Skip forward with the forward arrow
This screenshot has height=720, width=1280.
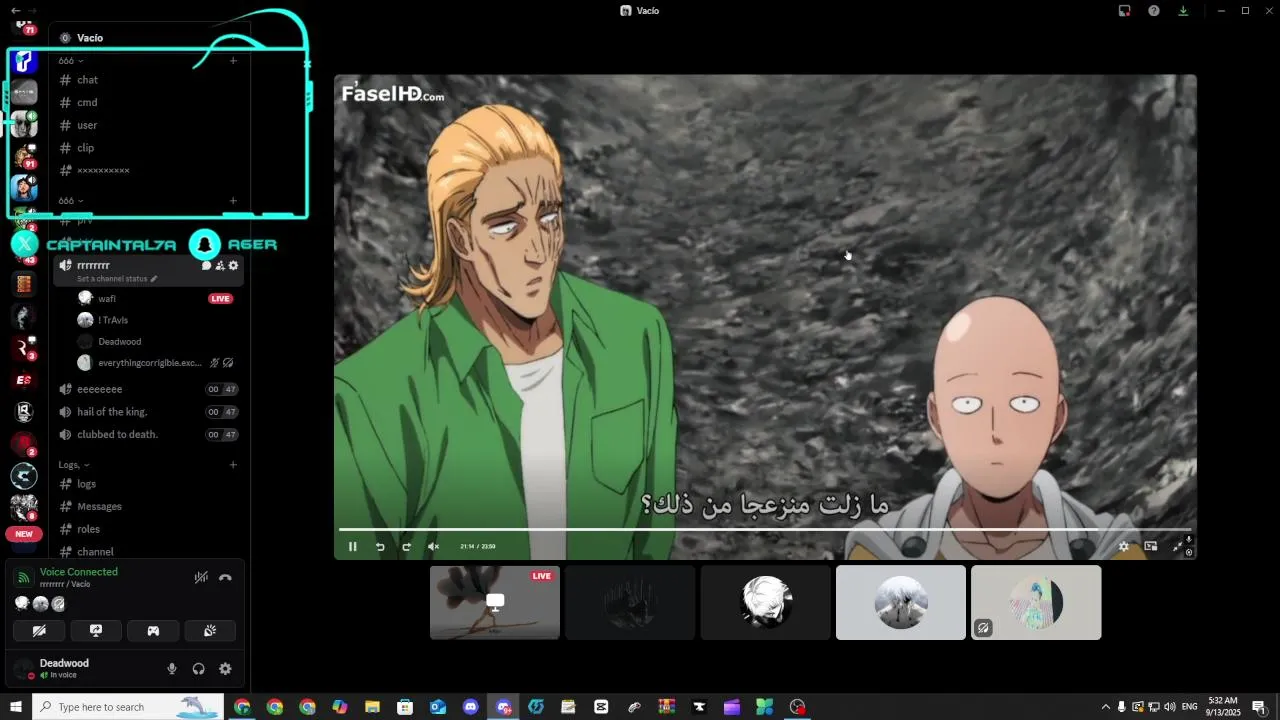point(406,546)
